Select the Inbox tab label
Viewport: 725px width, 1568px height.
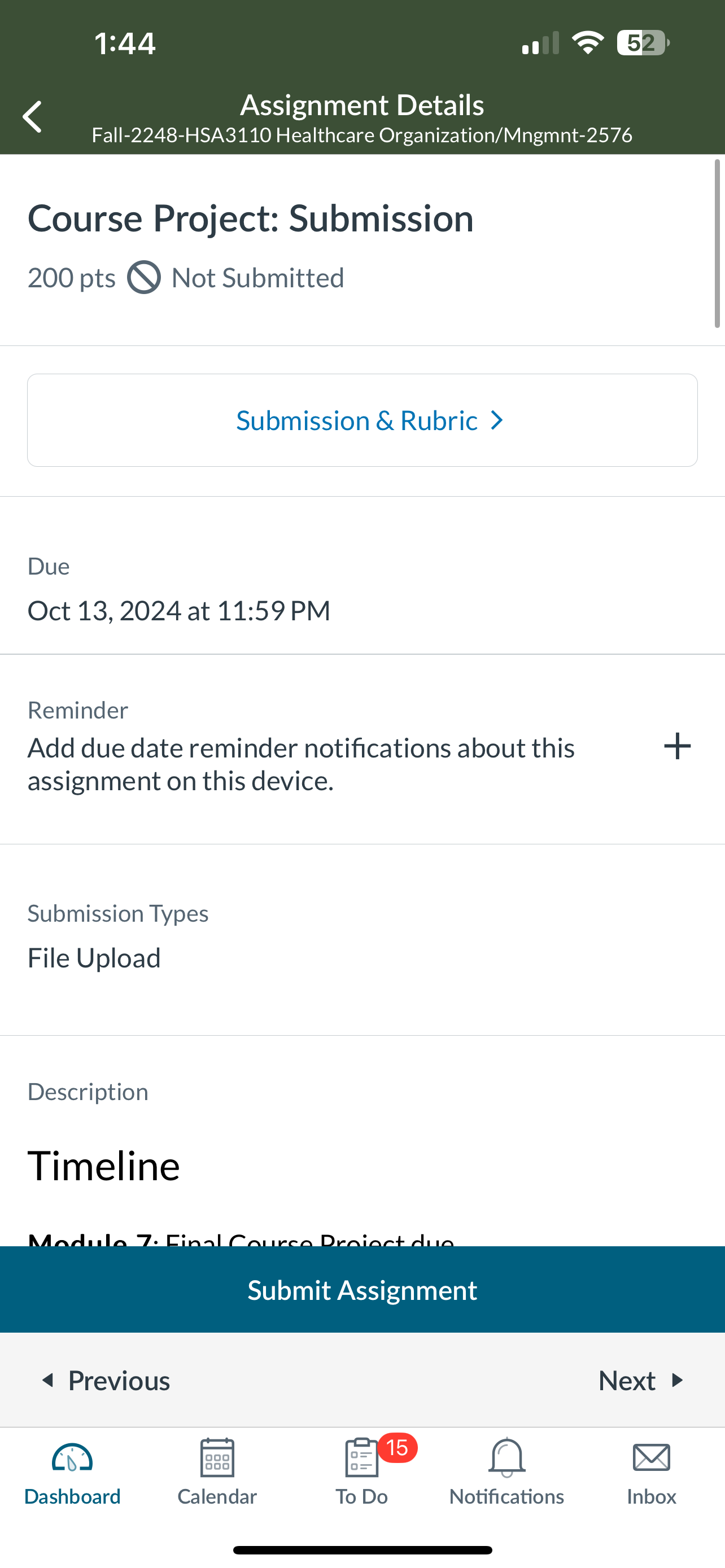(652, 1496)
